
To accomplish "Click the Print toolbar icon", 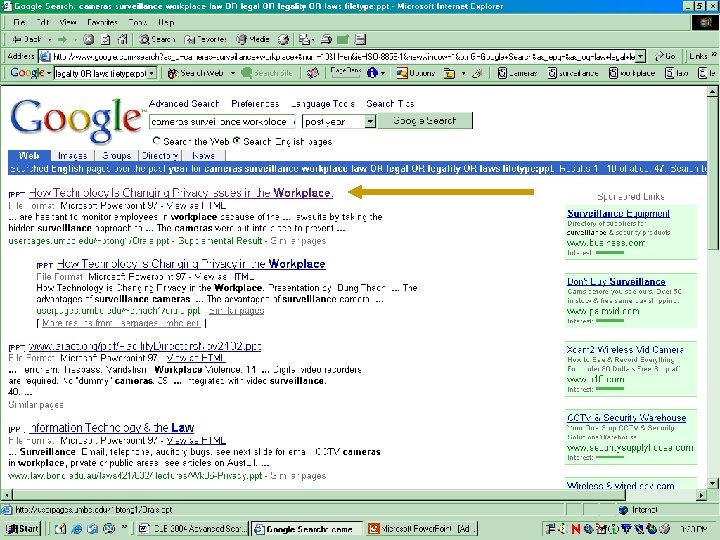I will pyautogui.click(x=326, y=39).
